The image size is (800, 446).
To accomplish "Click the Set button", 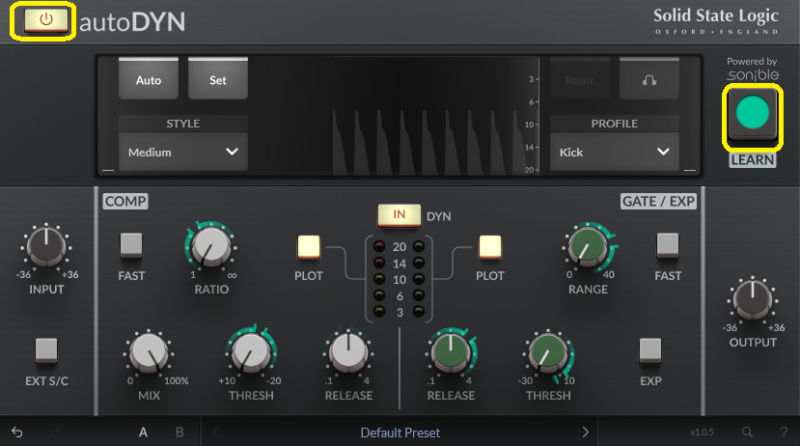I will point(217,80).
